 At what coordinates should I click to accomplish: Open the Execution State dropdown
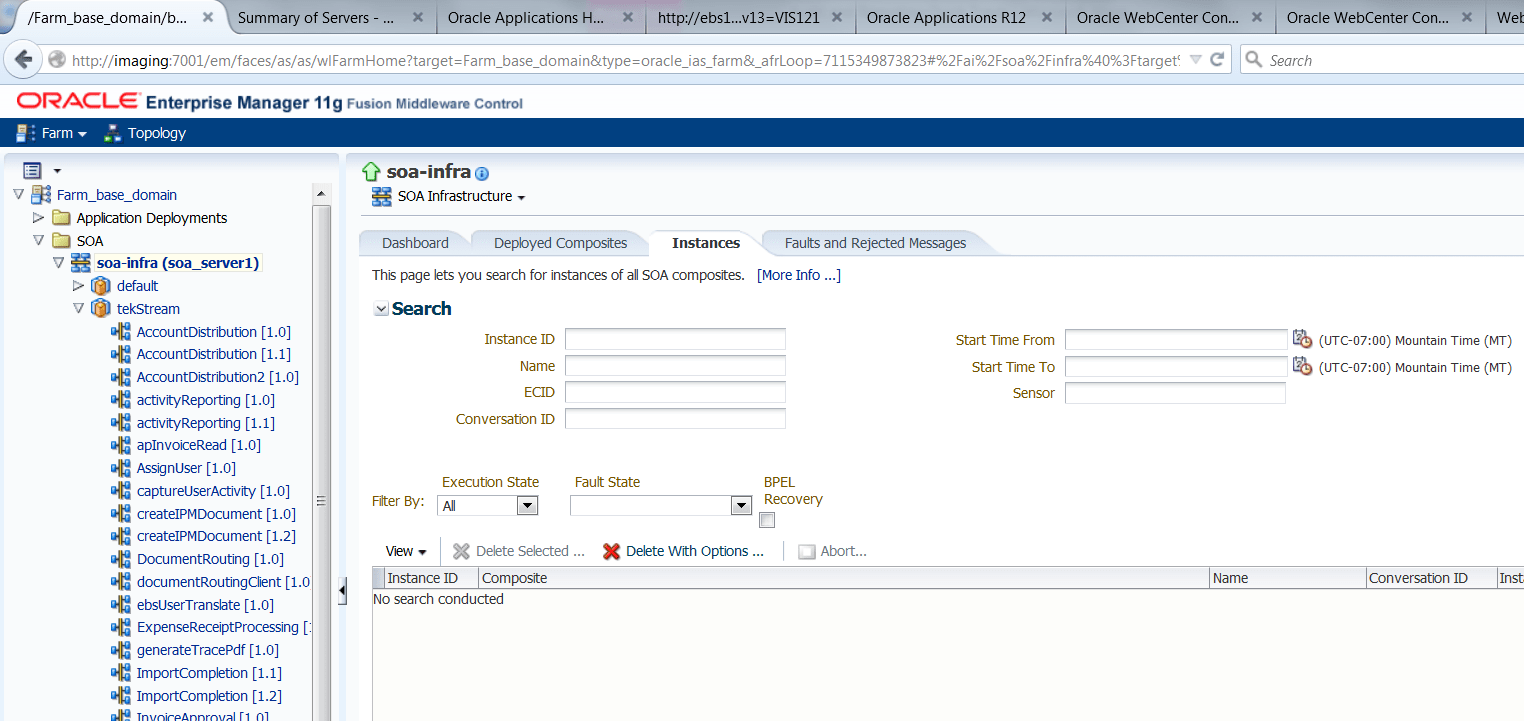(527, 506)
